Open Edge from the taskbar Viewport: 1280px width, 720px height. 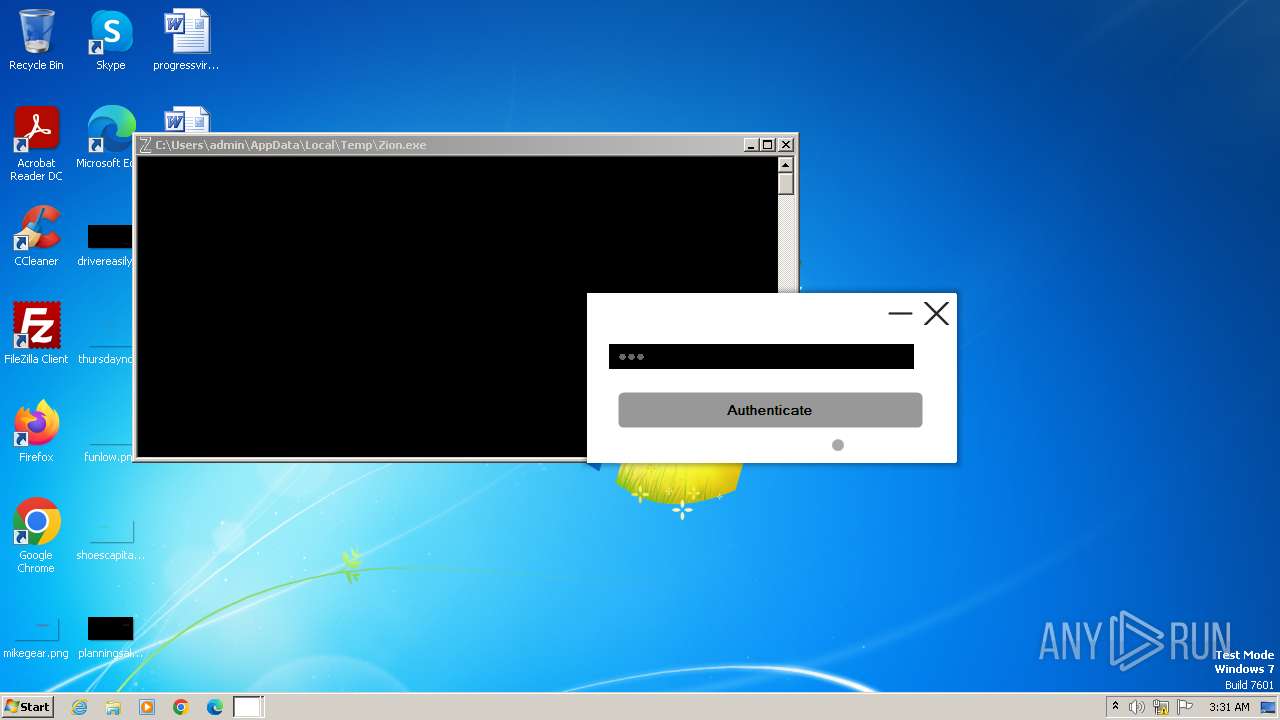[215, 707]
